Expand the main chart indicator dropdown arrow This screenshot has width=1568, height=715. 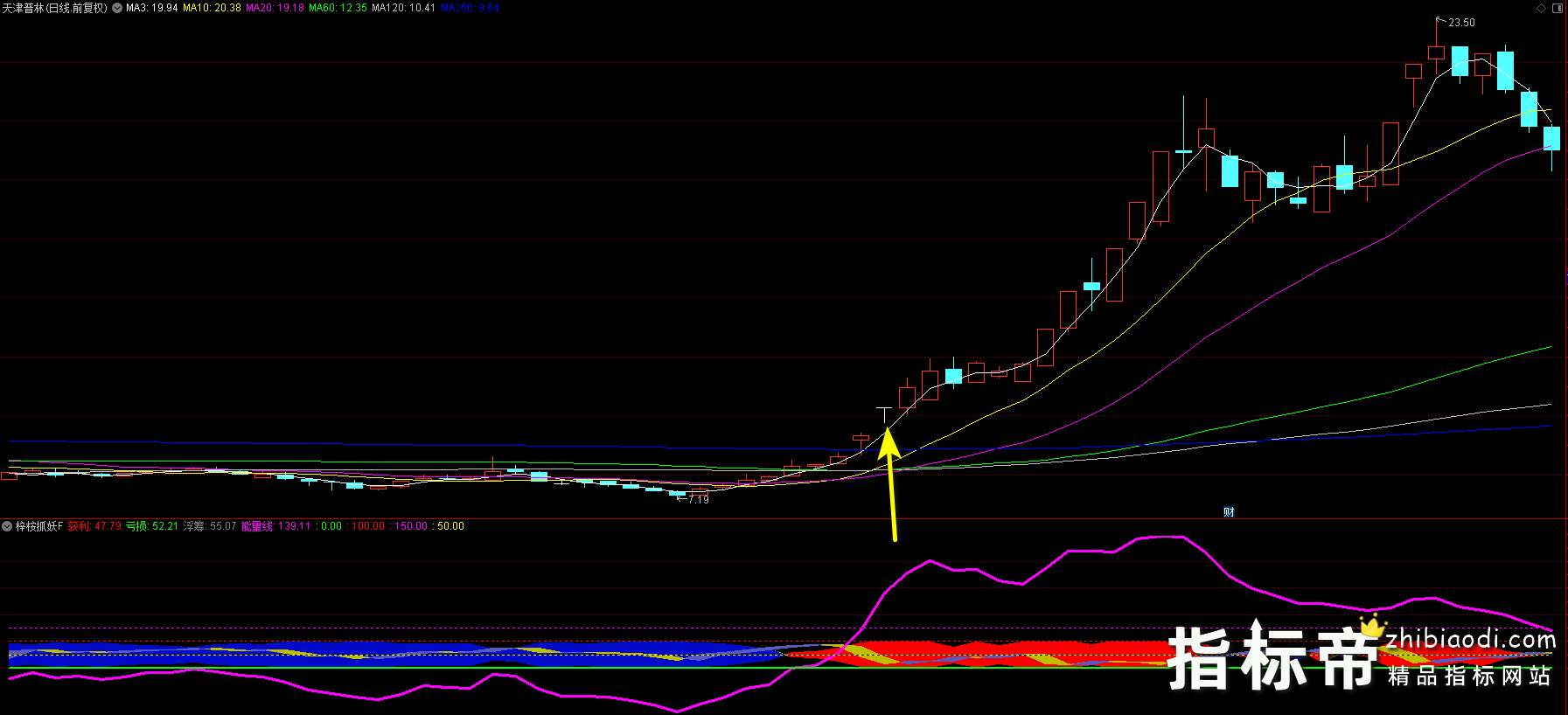click(117, 8)
